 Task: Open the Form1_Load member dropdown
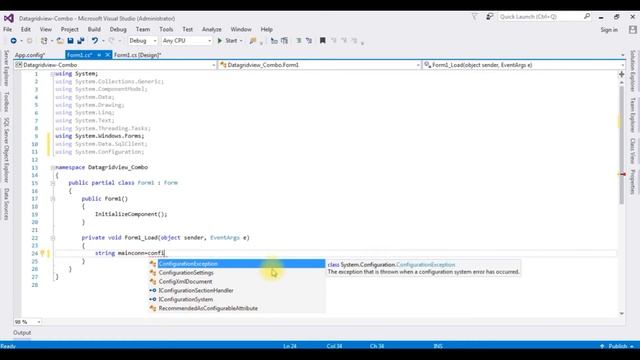pyautogui.click(x=524, y=65)
